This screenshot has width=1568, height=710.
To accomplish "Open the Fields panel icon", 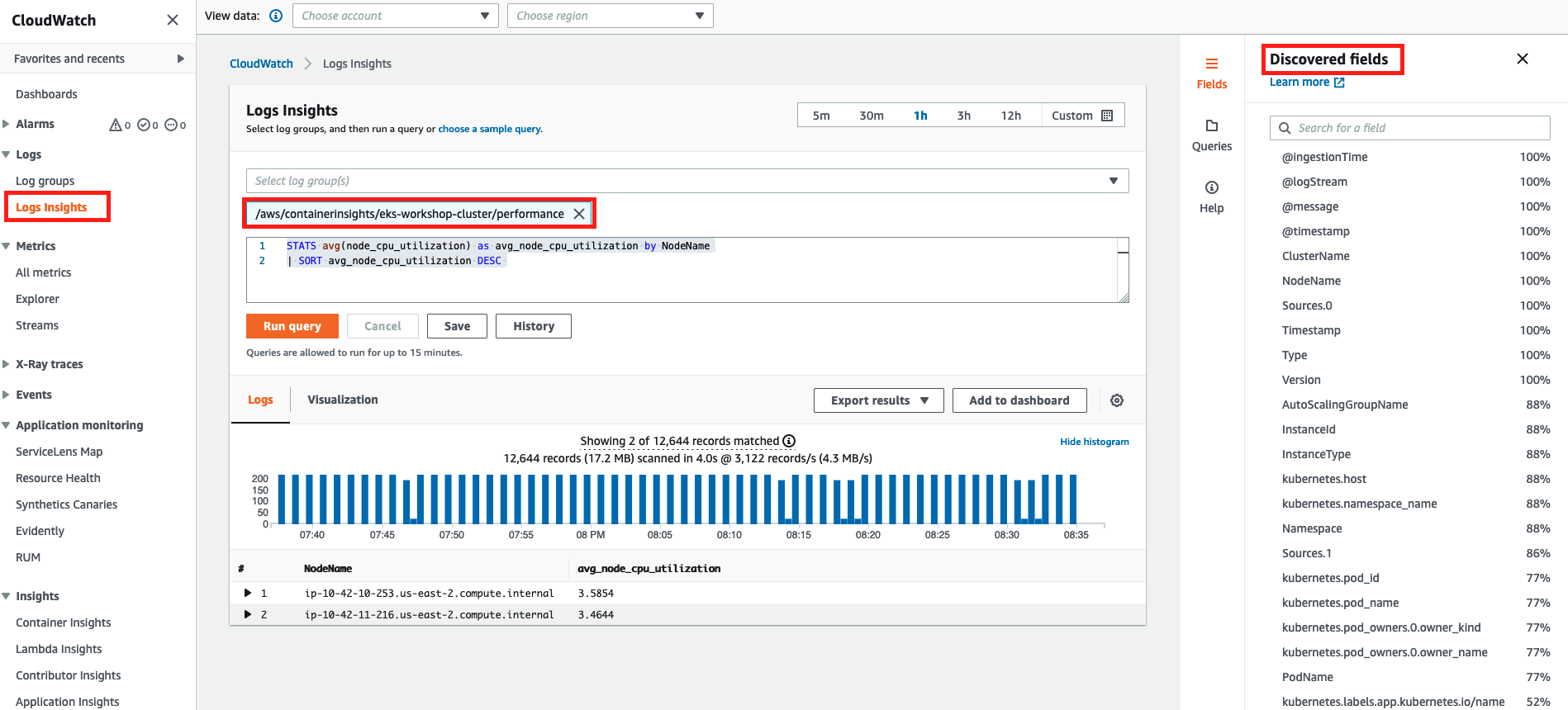I will tap(1211, 64).
